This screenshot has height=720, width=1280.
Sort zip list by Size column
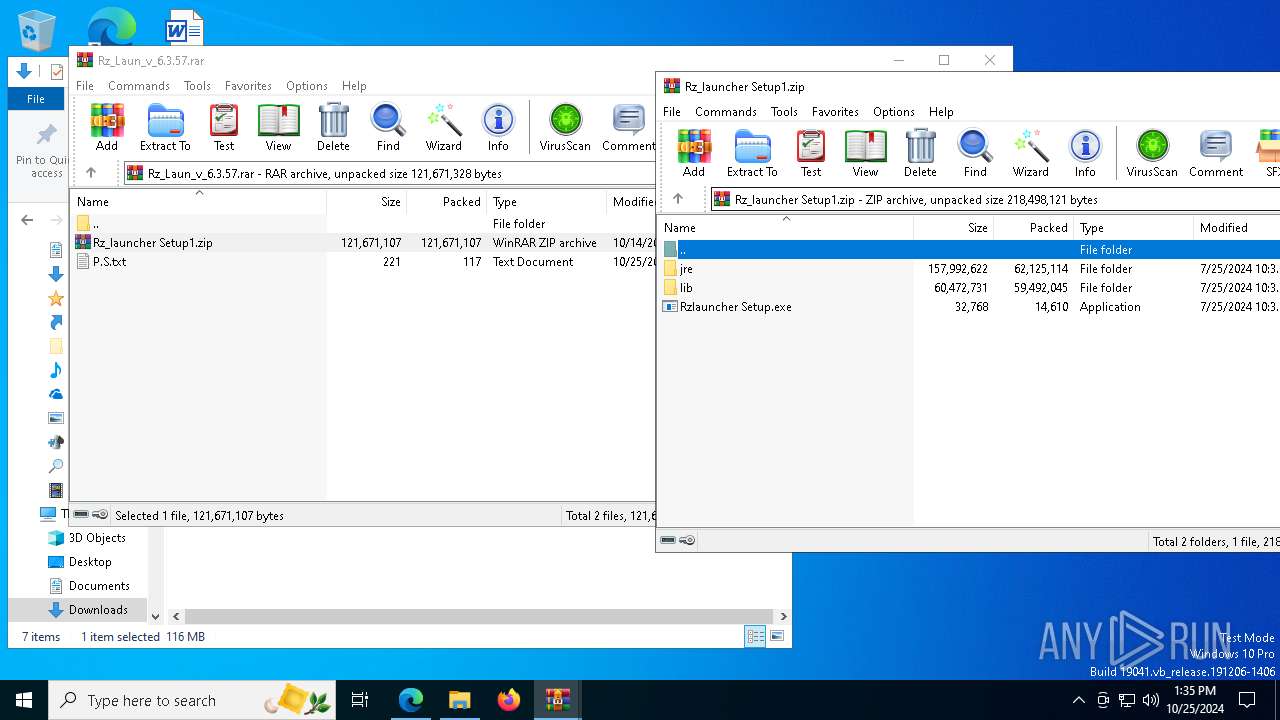pyautogui.click(x=953, y=228)
